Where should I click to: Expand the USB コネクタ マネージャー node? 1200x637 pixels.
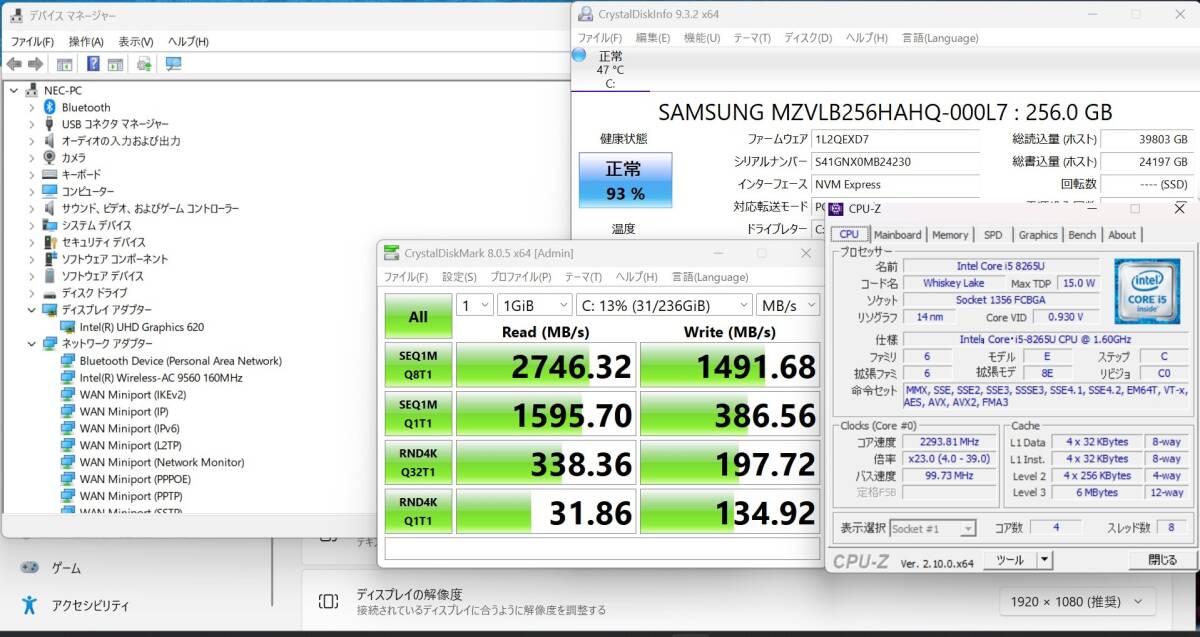[32, 124]
